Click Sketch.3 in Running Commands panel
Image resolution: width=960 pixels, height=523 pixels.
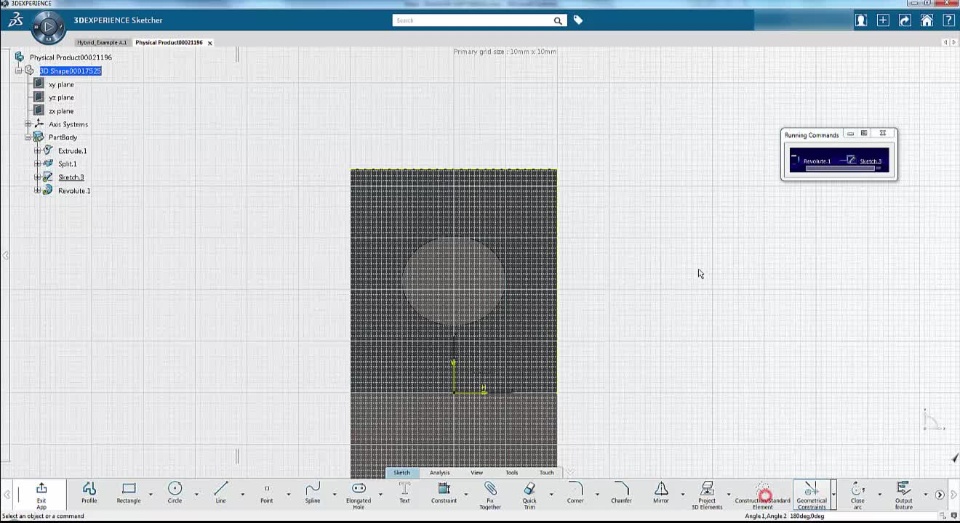point(870,161)
